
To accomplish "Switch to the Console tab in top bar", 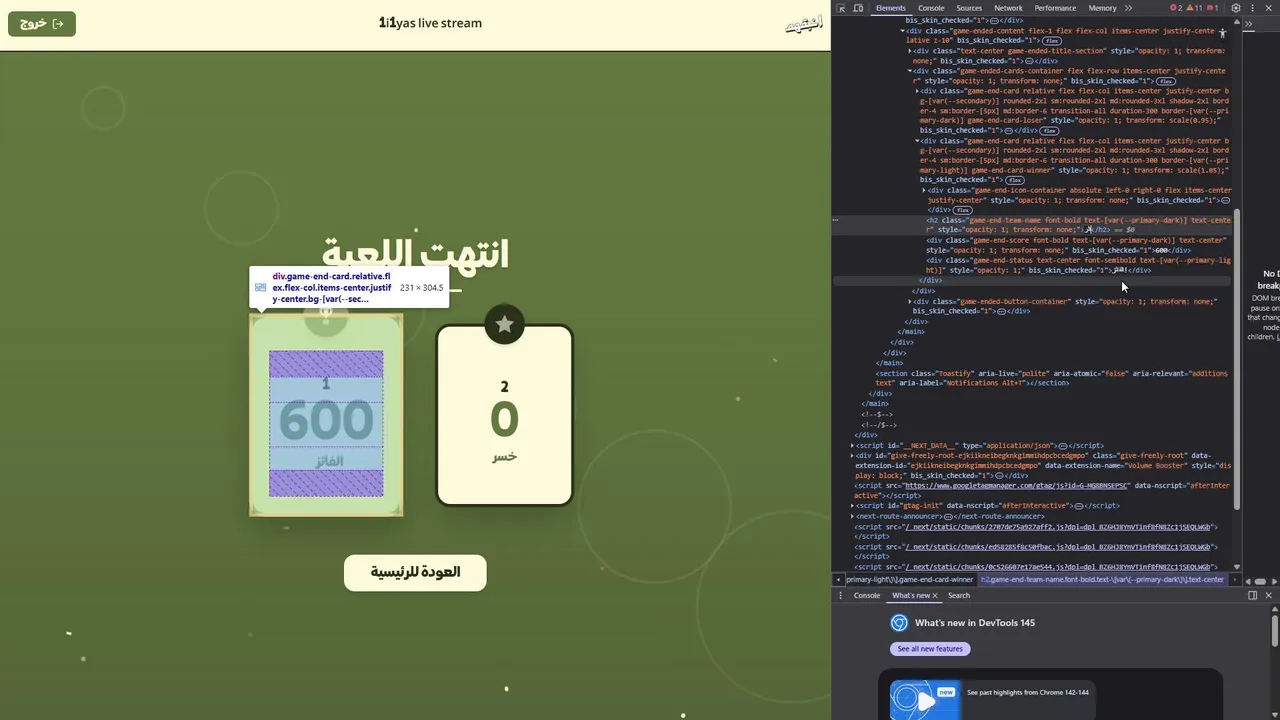I will (931, 8).
